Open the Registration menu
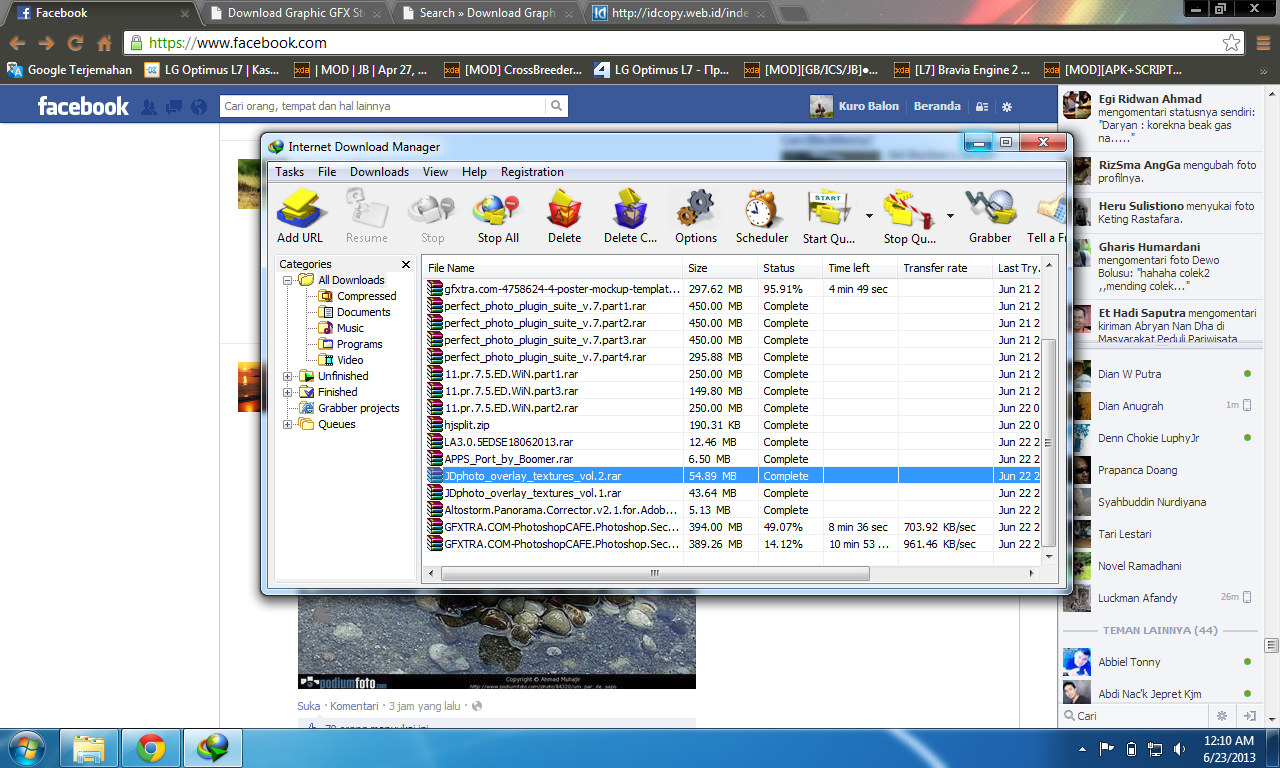This screenshot has width=1280, height=768. point(532,172)
